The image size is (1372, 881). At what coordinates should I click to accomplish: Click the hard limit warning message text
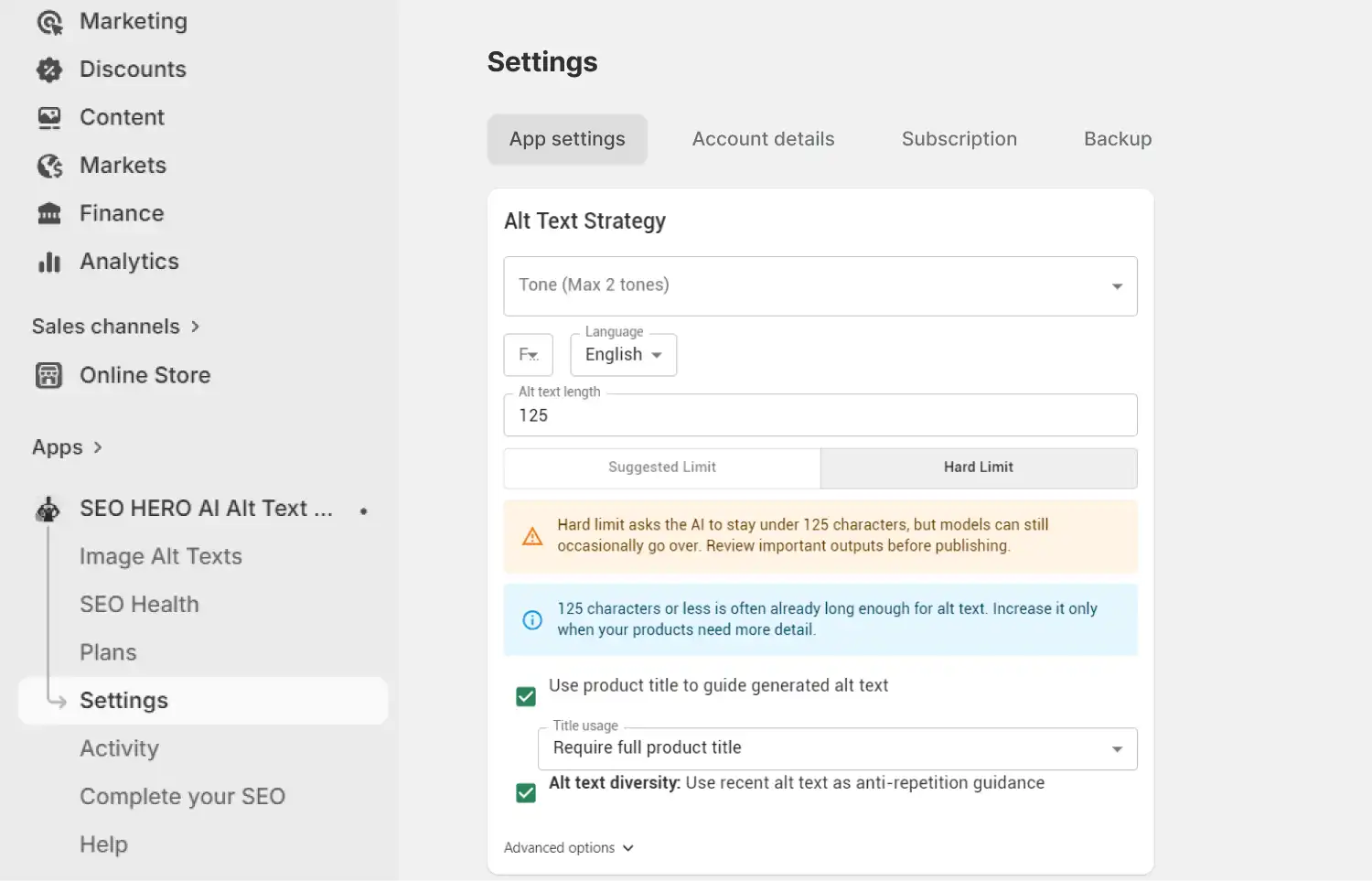coord(803,535)
